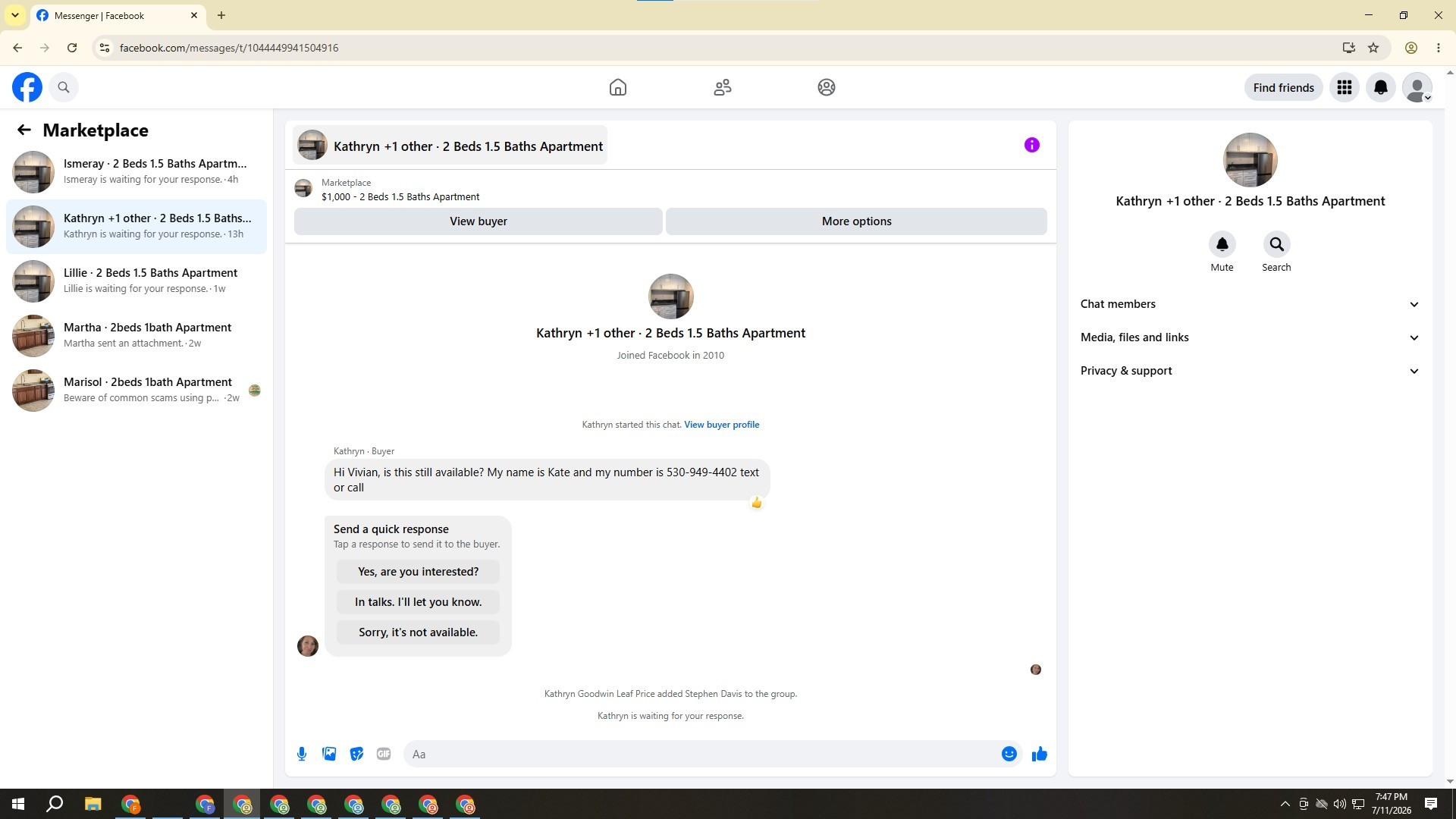
Task: Select the Kathryn +1 other conversation
Action: pyautogui.click(x=136, y=226)
